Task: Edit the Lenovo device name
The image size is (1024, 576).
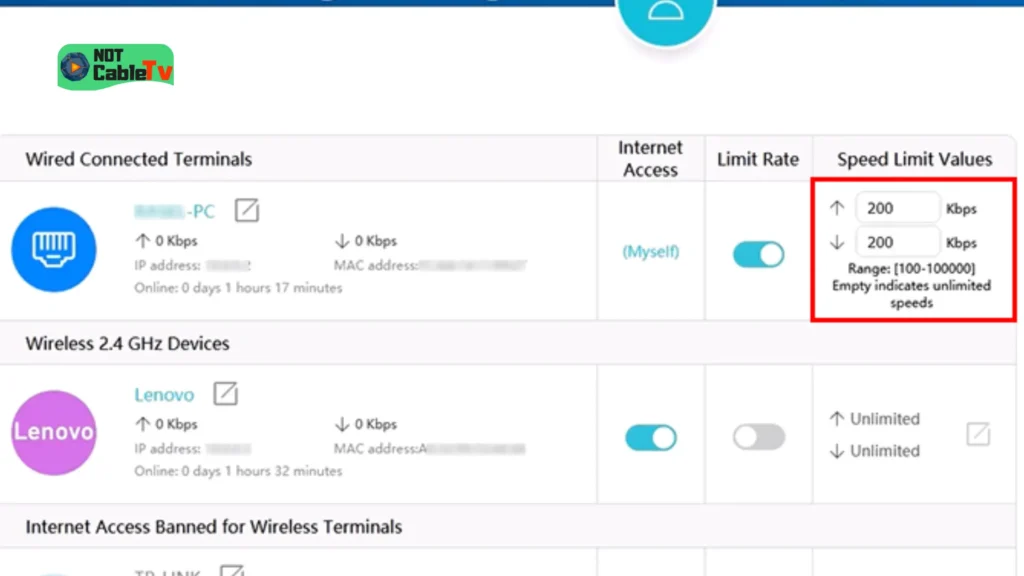Action: (225, 394)
